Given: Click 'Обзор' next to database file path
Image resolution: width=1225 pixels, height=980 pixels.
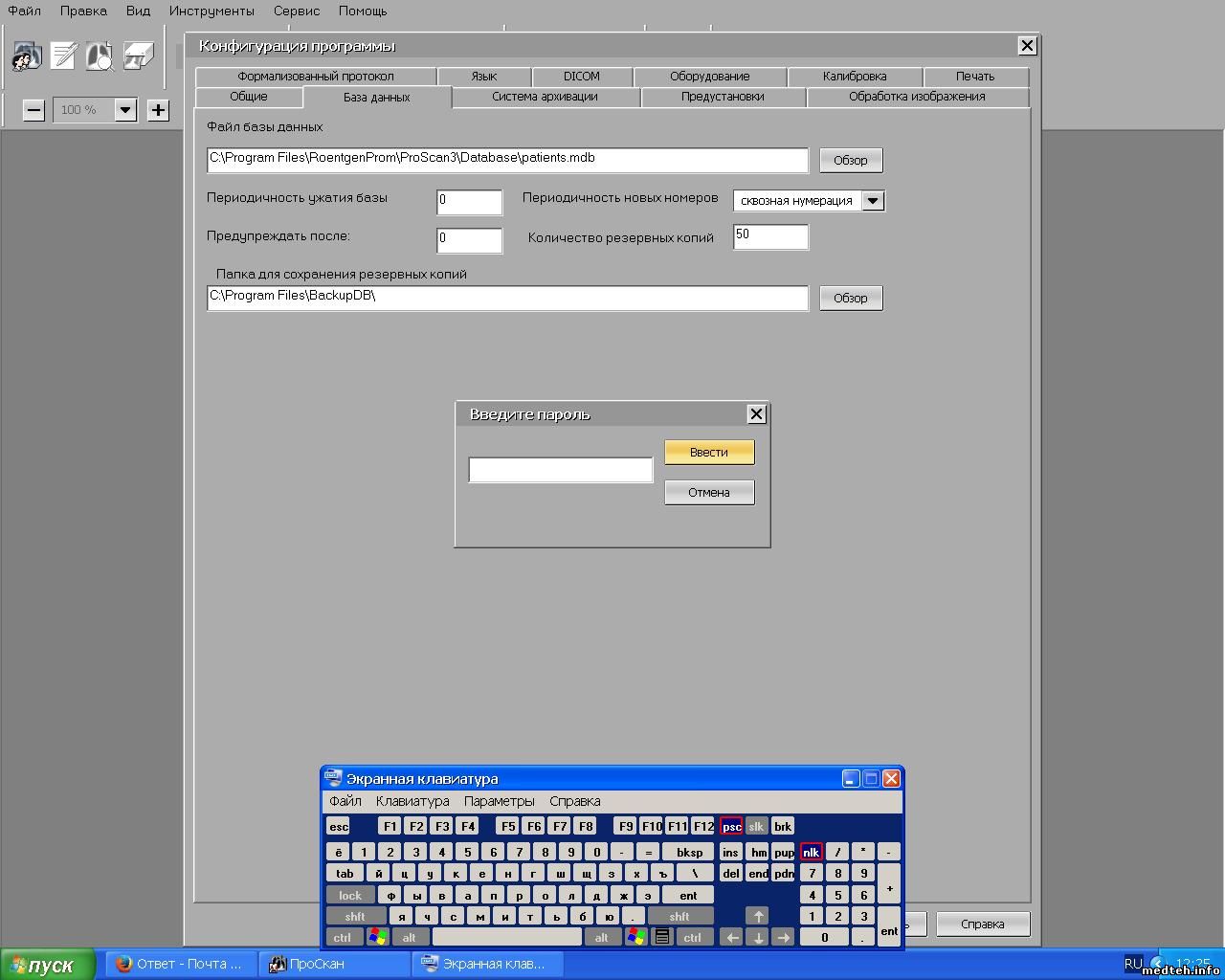Looking at the screenshot, I should [x=850, y=161].
